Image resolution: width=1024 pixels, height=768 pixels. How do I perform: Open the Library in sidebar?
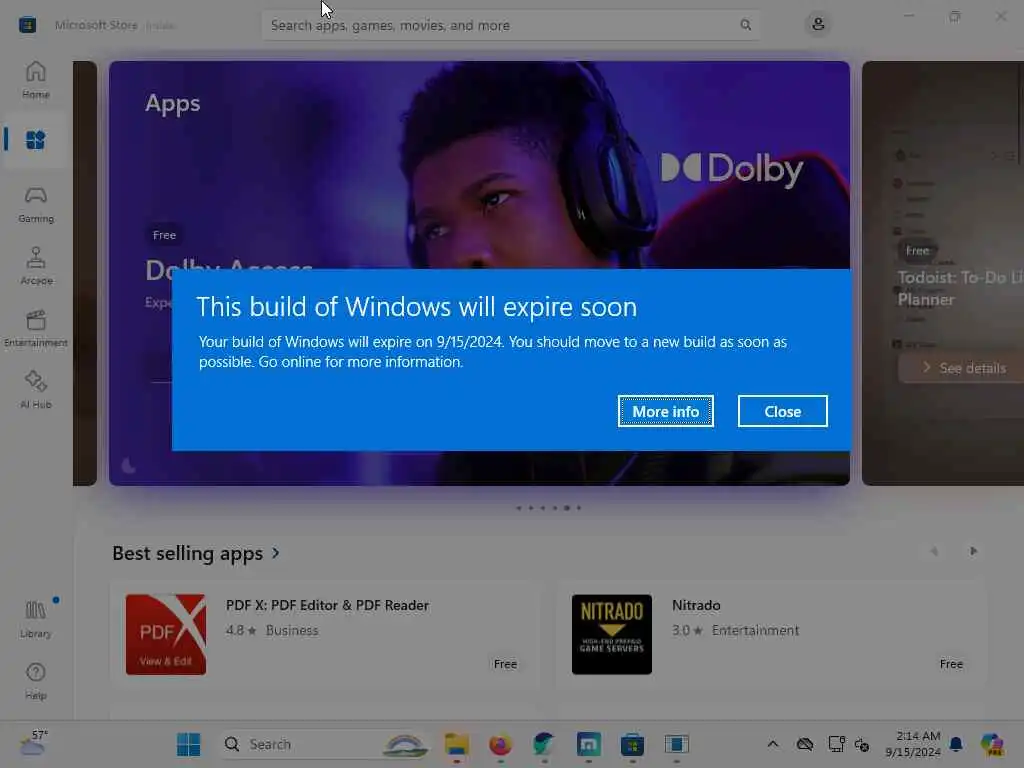pyautogui.click(x=36, y=618)
